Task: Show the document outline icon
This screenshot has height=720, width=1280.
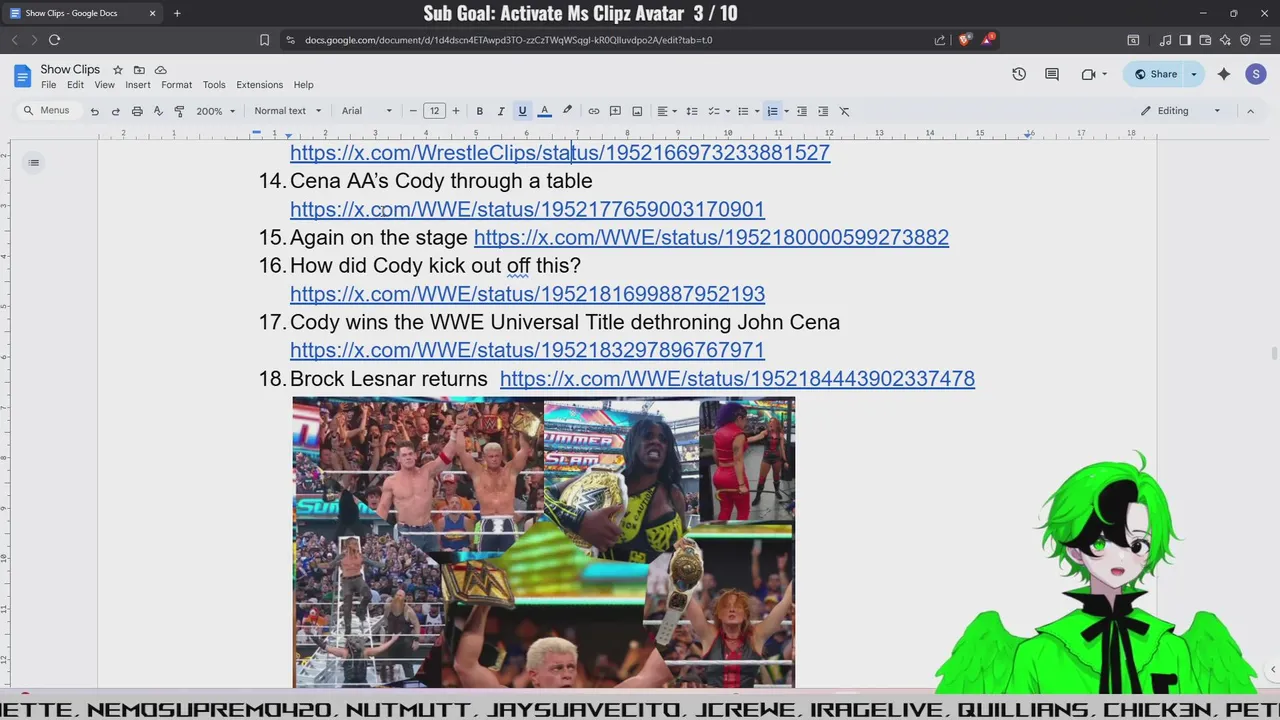Action: 34,163
